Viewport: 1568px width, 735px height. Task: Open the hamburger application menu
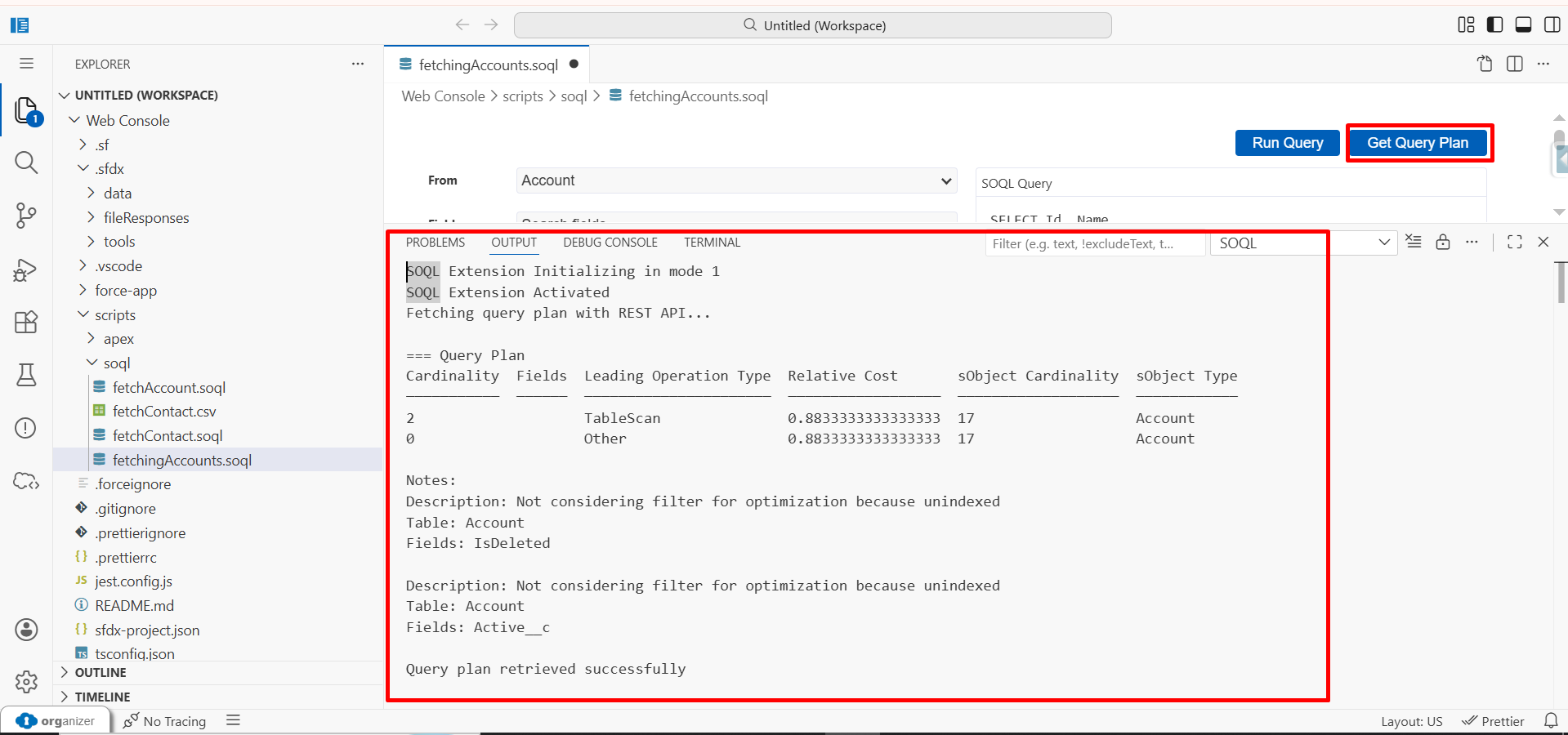(x=26, y=63)
